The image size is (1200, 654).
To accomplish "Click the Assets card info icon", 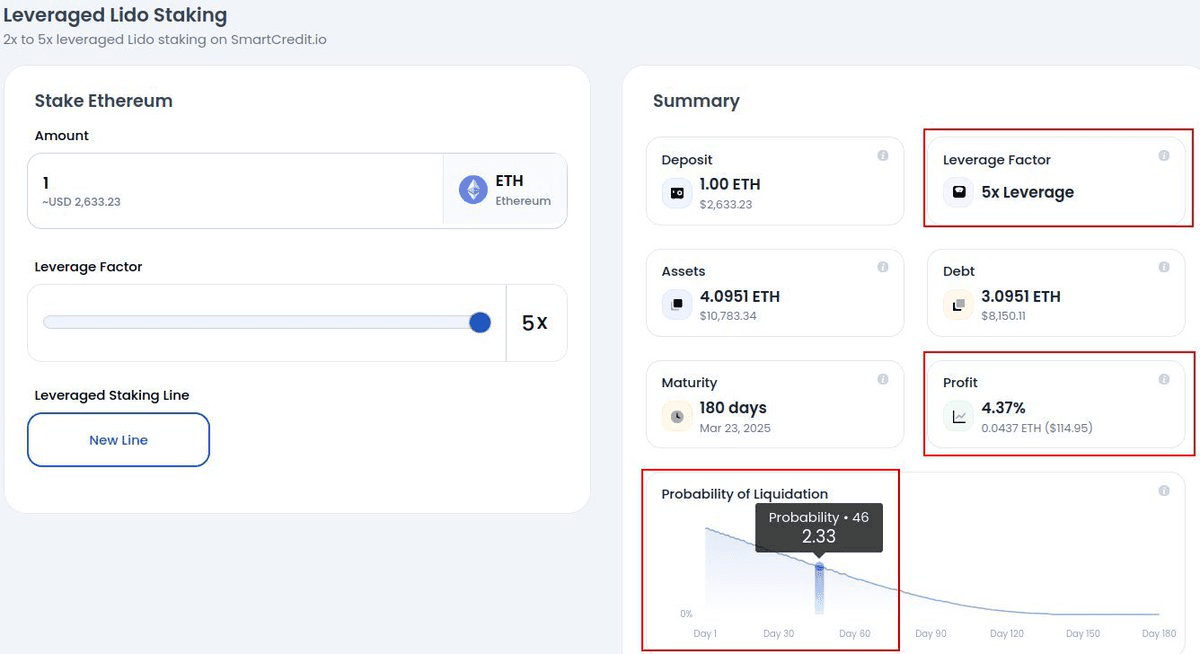I will click(x=882, y=267).
